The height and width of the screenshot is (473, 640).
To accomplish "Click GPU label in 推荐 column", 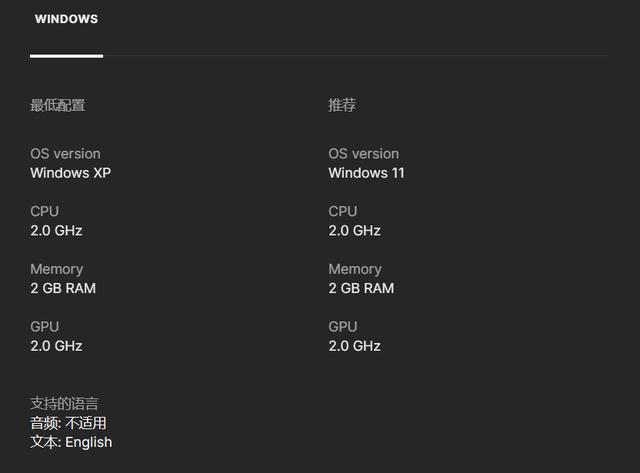I will coord(342,327).
